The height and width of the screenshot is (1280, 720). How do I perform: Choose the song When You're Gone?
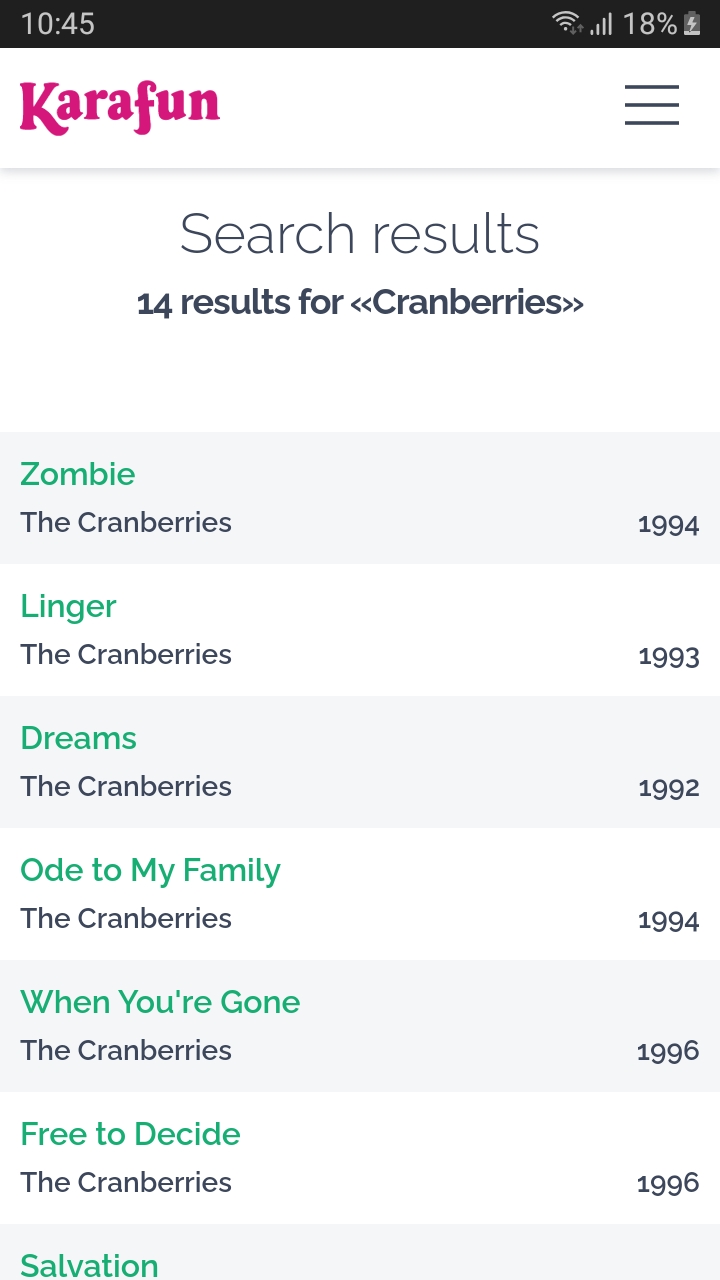[160, 1002]
